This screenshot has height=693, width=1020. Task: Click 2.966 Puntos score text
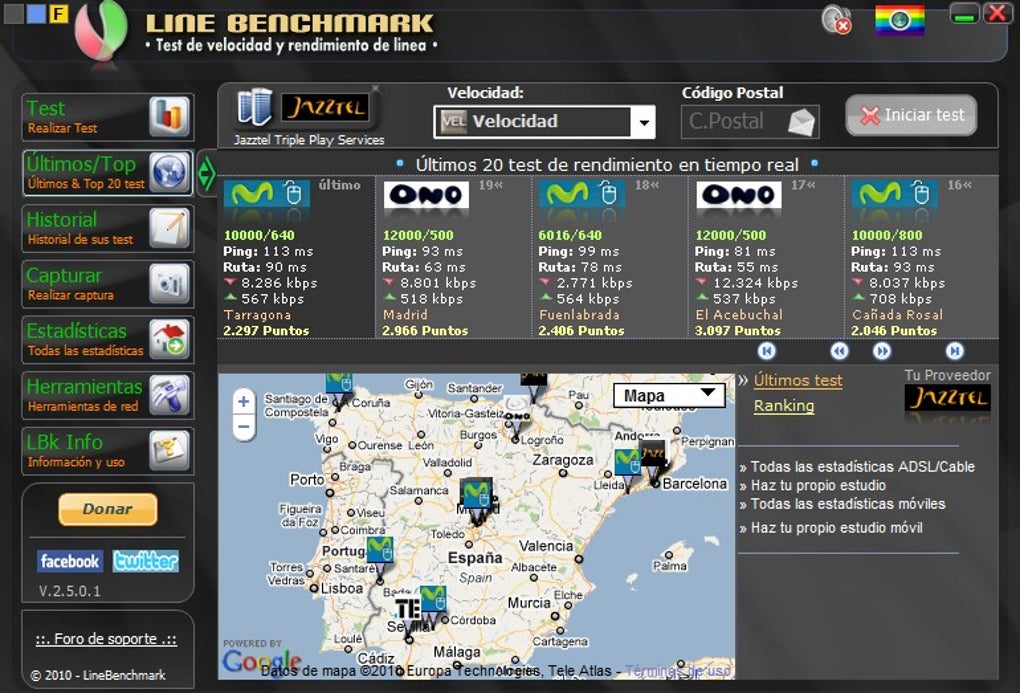point(425,331)
